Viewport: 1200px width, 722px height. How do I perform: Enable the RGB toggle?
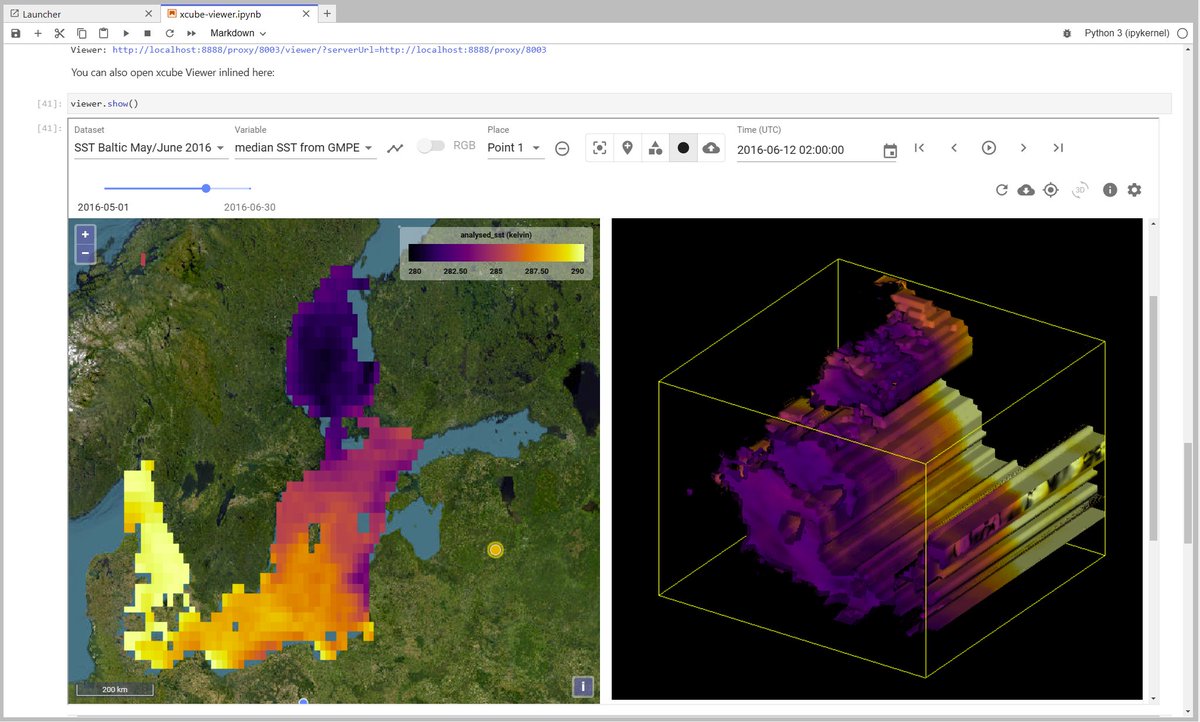click(x=431, y=145)
